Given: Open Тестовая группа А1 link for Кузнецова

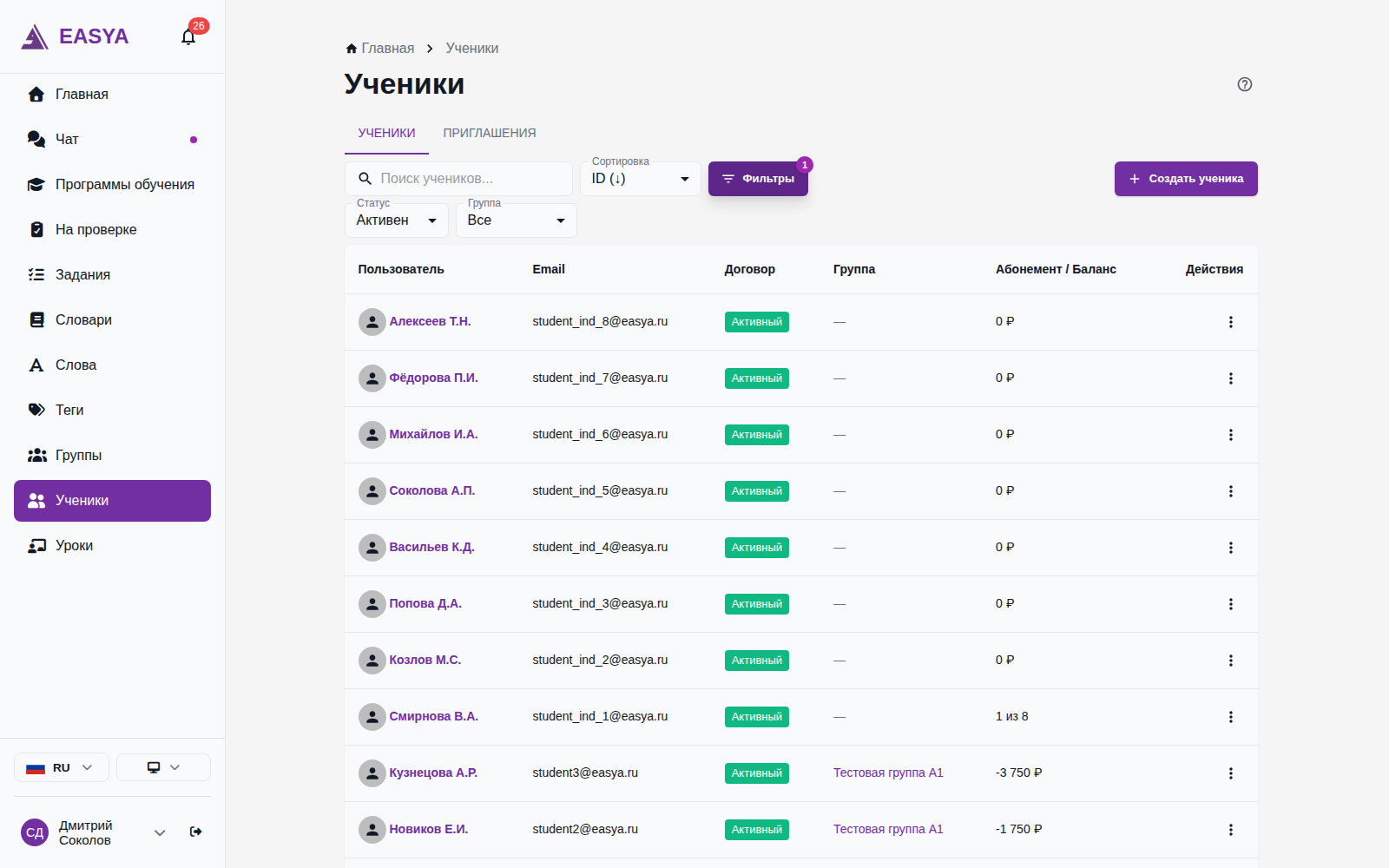Looking at the screenshot, I should click(x=888, y=773).
